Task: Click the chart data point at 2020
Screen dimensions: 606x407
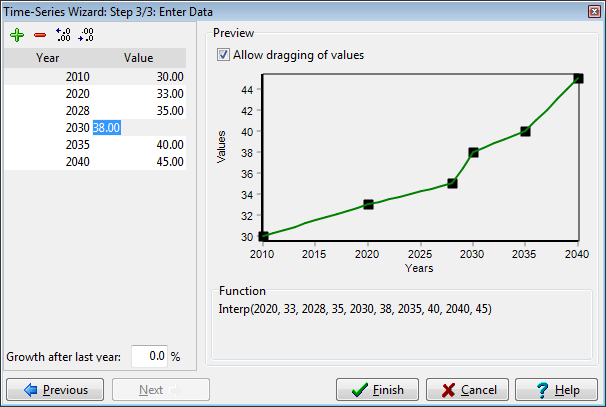Action: point(368,204)
